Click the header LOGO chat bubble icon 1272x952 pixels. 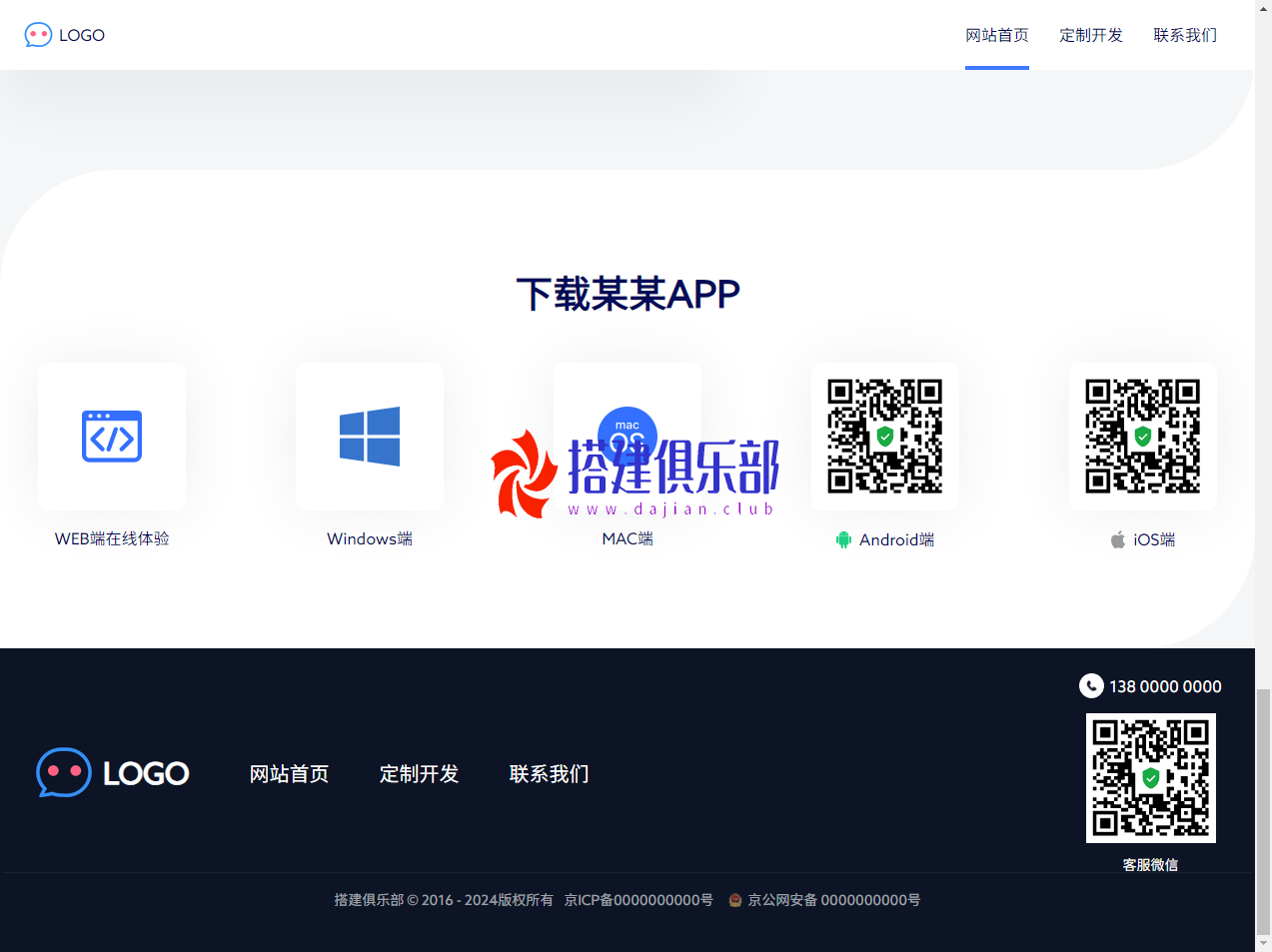pos(38,35)
